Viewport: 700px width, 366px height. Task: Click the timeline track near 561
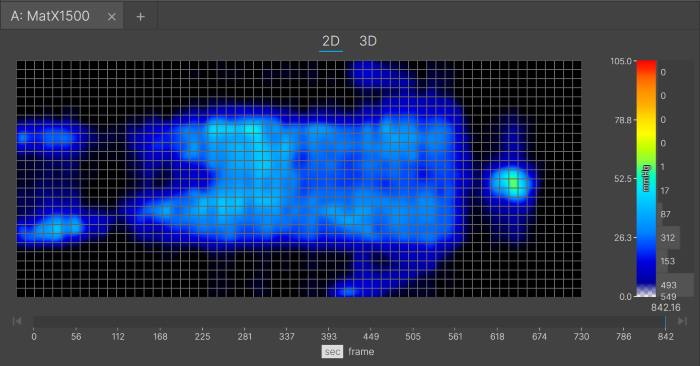tap(455, 322)
